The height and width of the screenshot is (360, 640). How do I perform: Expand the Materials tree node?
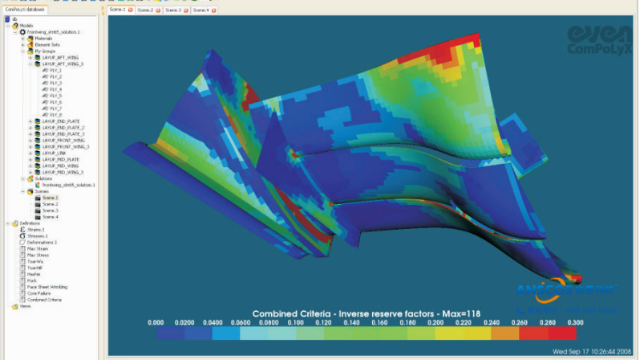pyautogui.click(x=23, y=38)
